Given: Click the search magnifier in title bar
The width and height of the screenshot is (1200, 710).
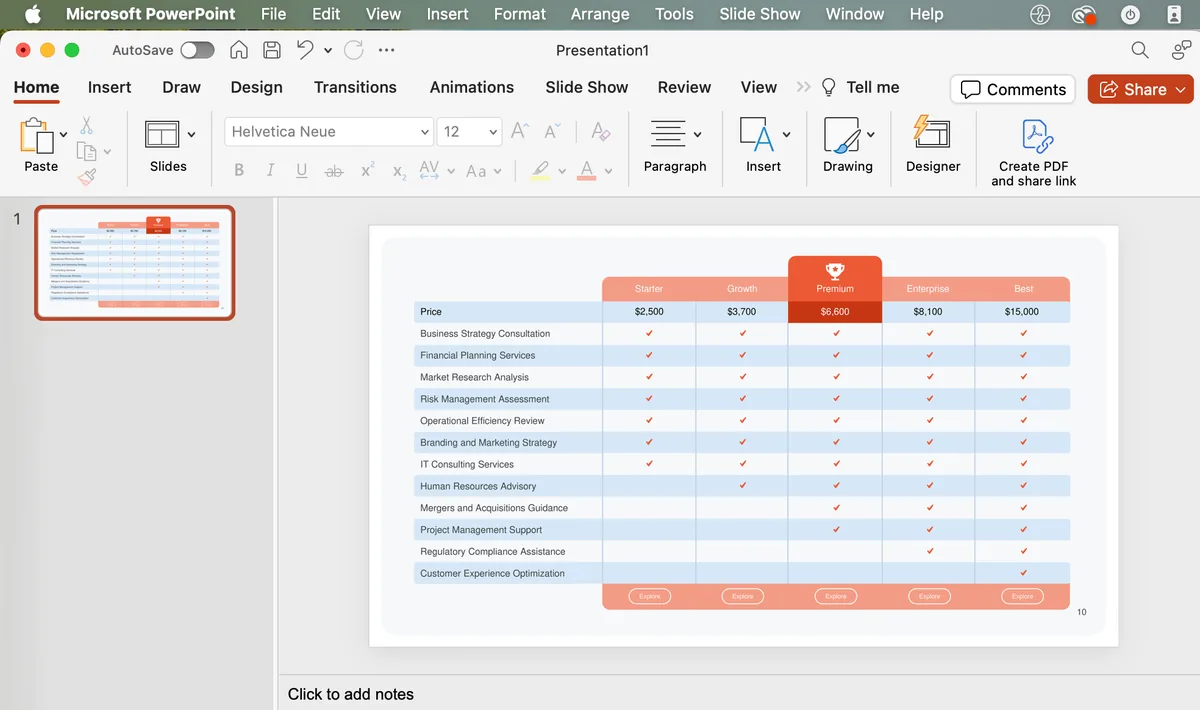Looking at the screenshot, I should [1139, 50].
